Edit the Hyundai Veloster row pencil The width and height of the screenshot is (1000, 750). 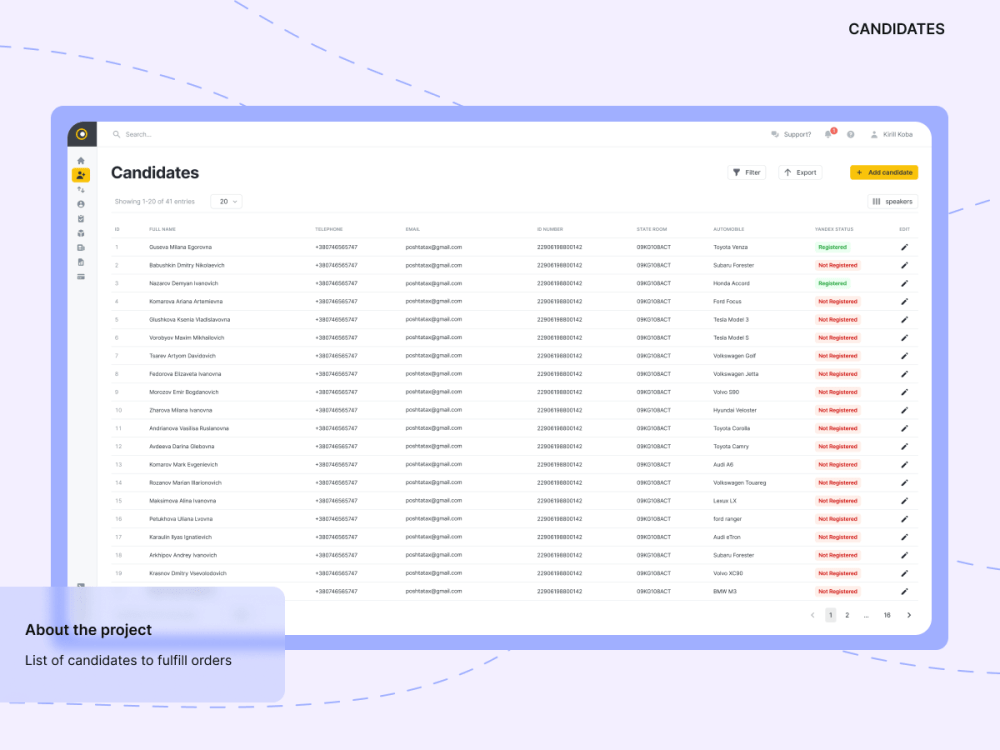pos(904,410)
